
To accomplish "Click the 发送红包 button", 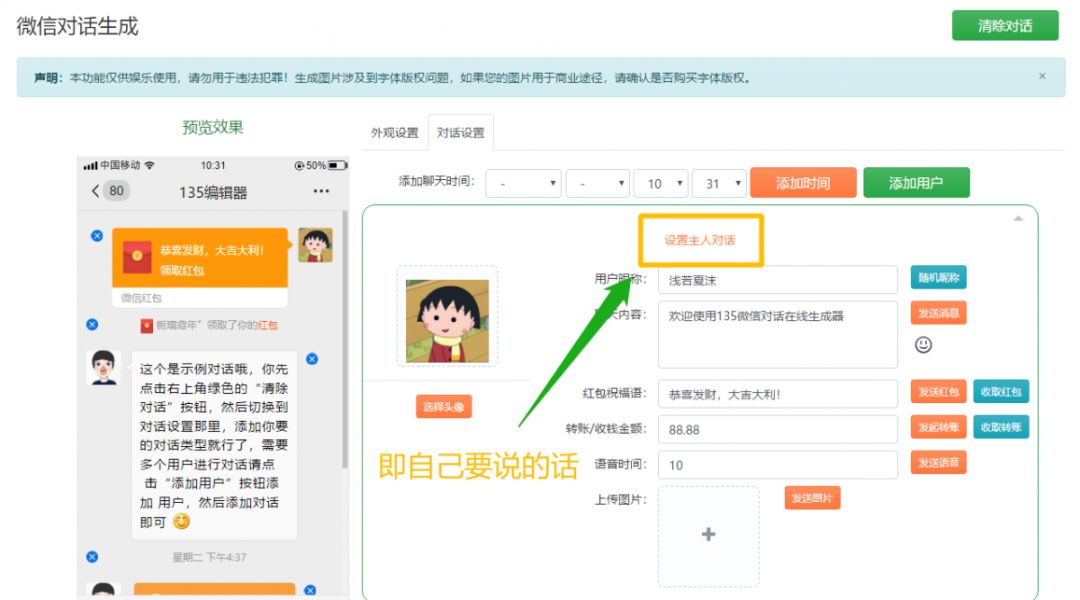I will 938,391.
